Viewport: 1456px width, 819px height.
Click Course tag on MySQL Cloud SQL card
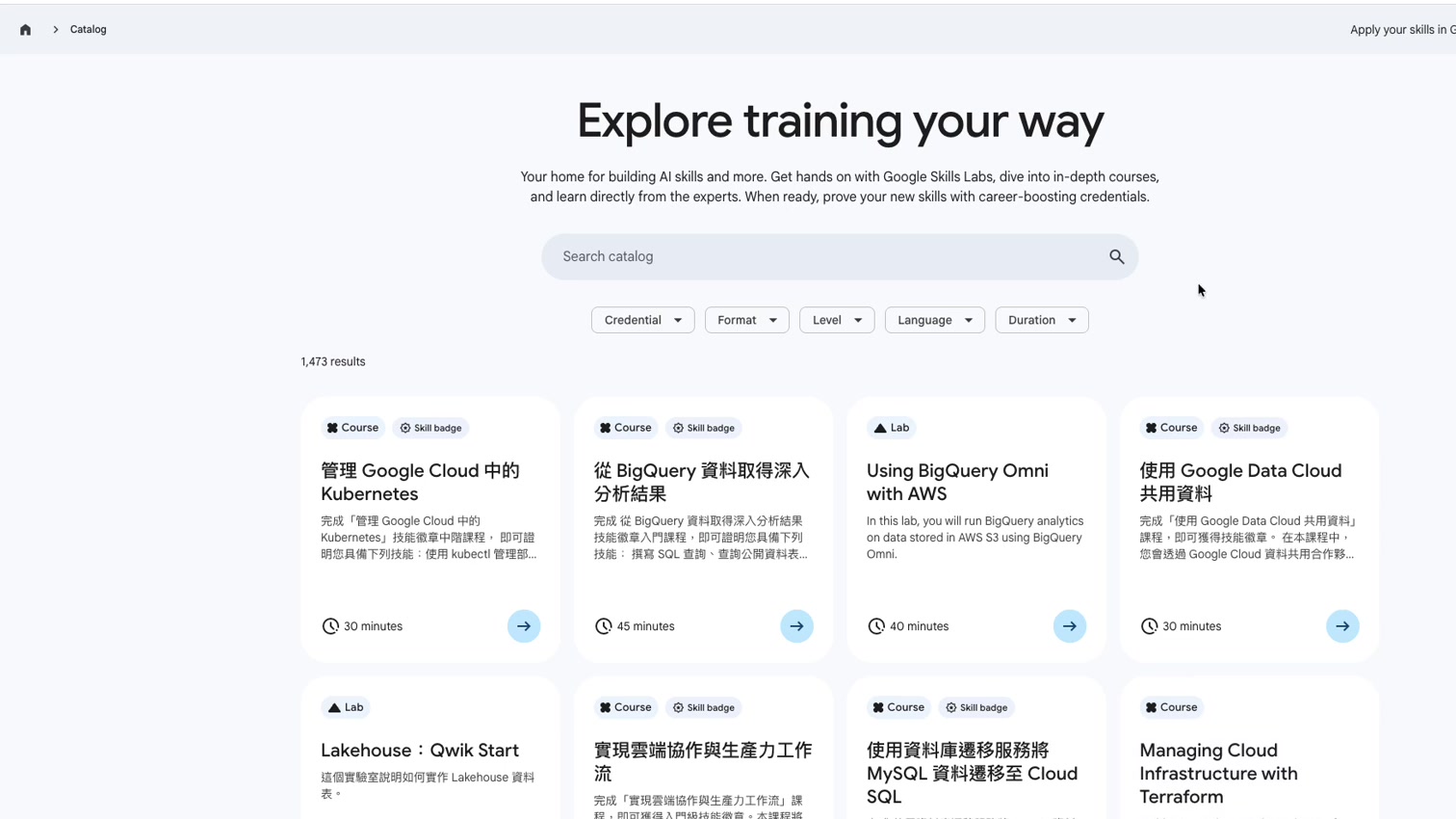(x=898, y=707)
